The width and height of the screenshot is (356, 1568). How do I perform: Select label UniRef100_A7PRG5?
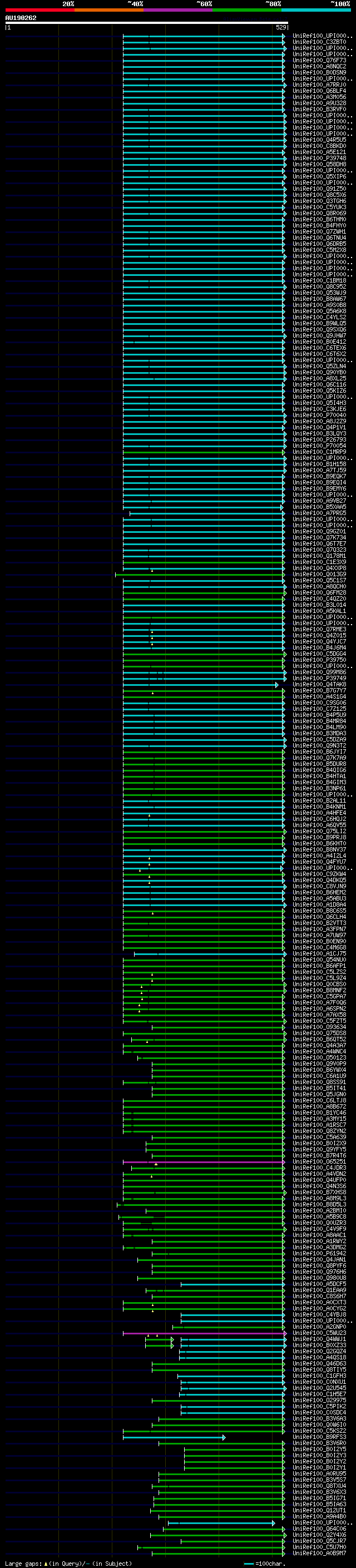click(319, 513)
